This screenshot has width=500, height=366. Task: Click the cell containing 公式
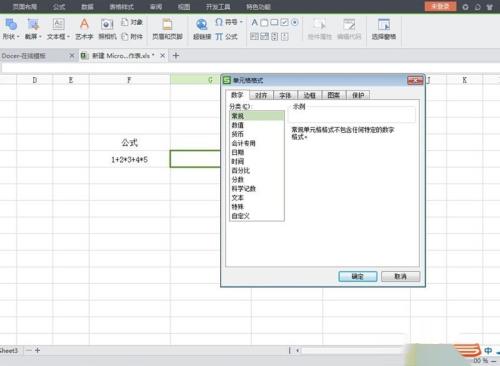click(130, 142)
